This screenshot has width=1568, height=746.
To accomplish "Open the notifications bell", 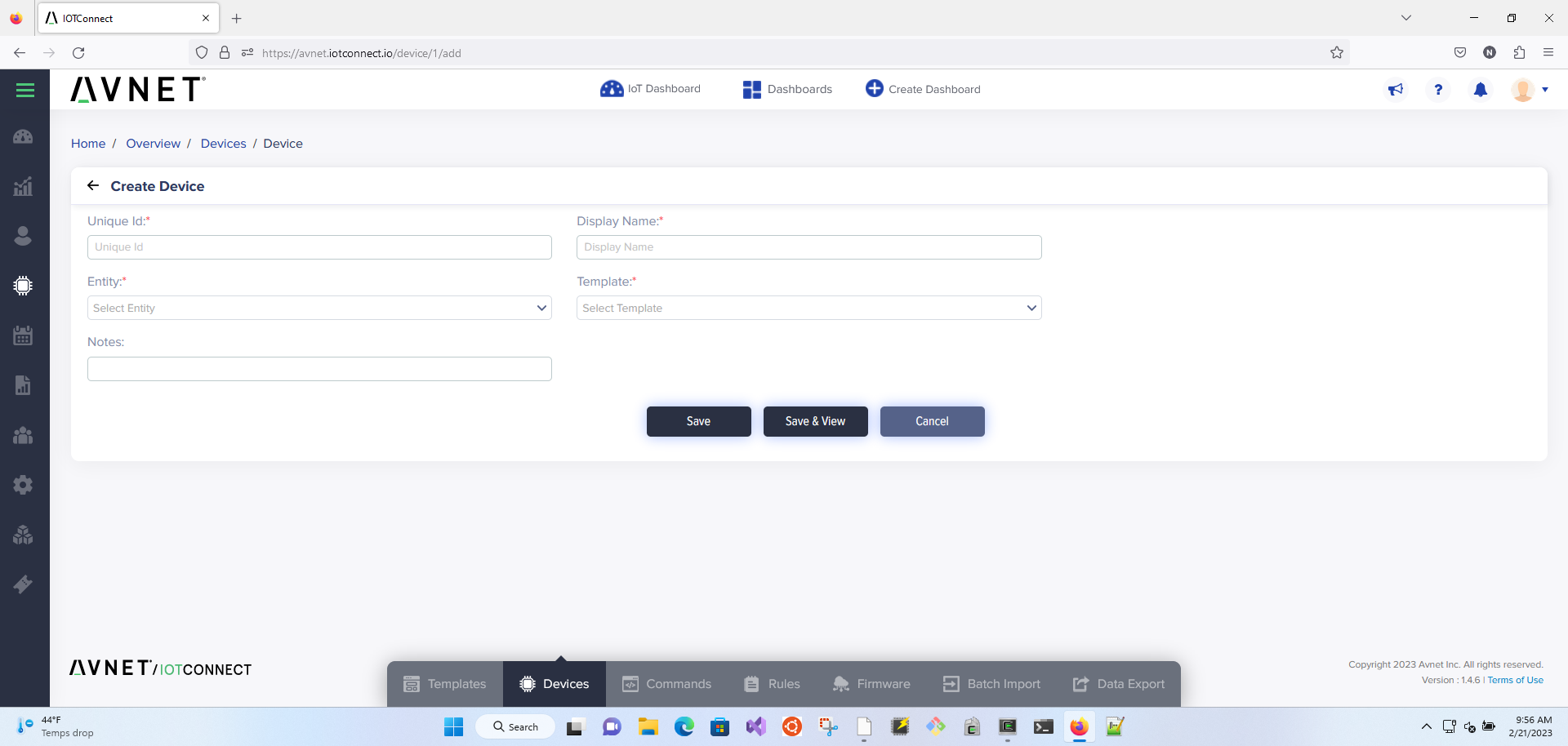I will [1481, 90].
